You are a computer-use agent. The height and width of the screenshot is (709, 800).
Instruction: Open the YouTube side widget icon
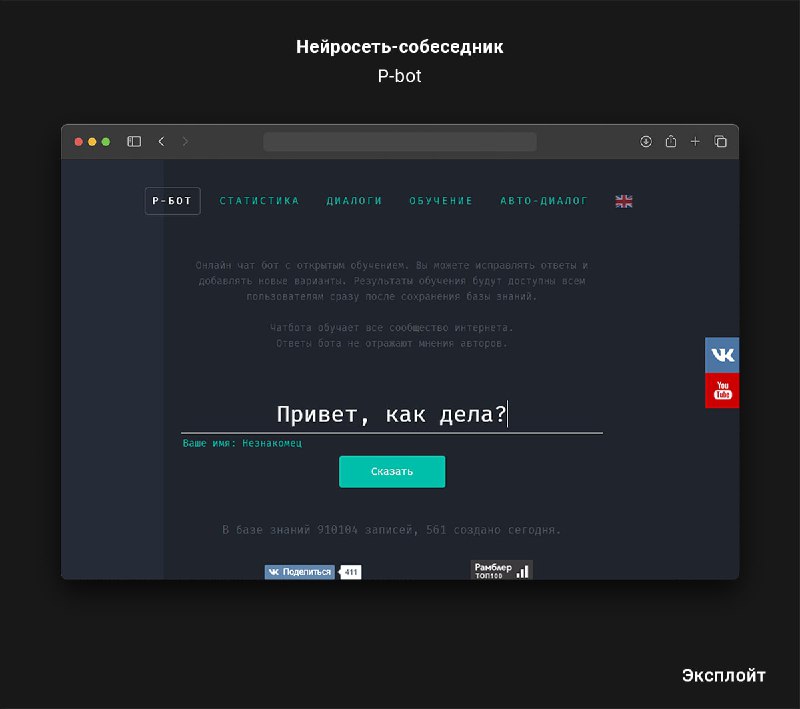pos(722,390)
